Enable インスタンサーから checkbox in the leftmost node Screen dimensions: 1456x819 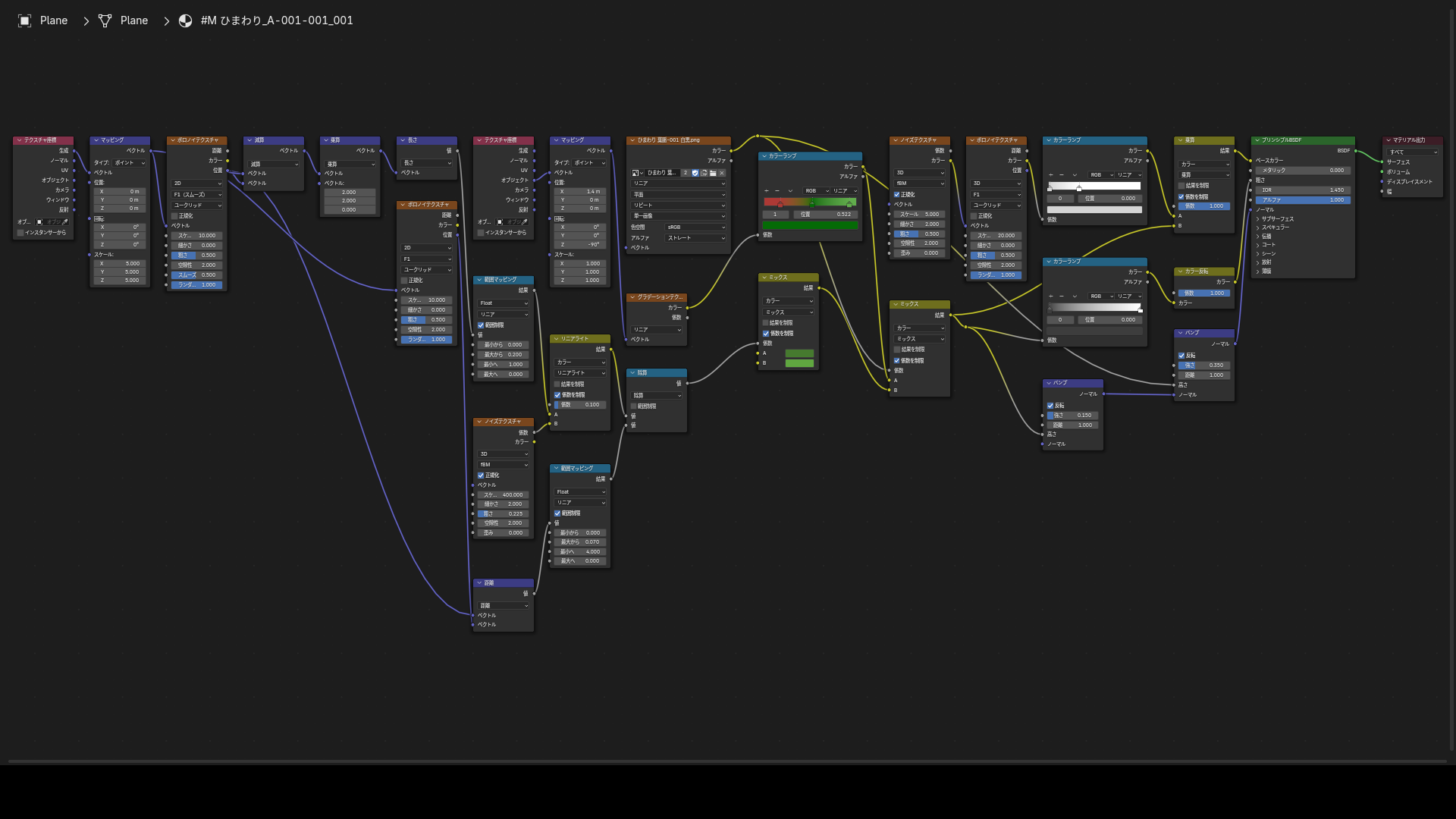click(20, 233)
